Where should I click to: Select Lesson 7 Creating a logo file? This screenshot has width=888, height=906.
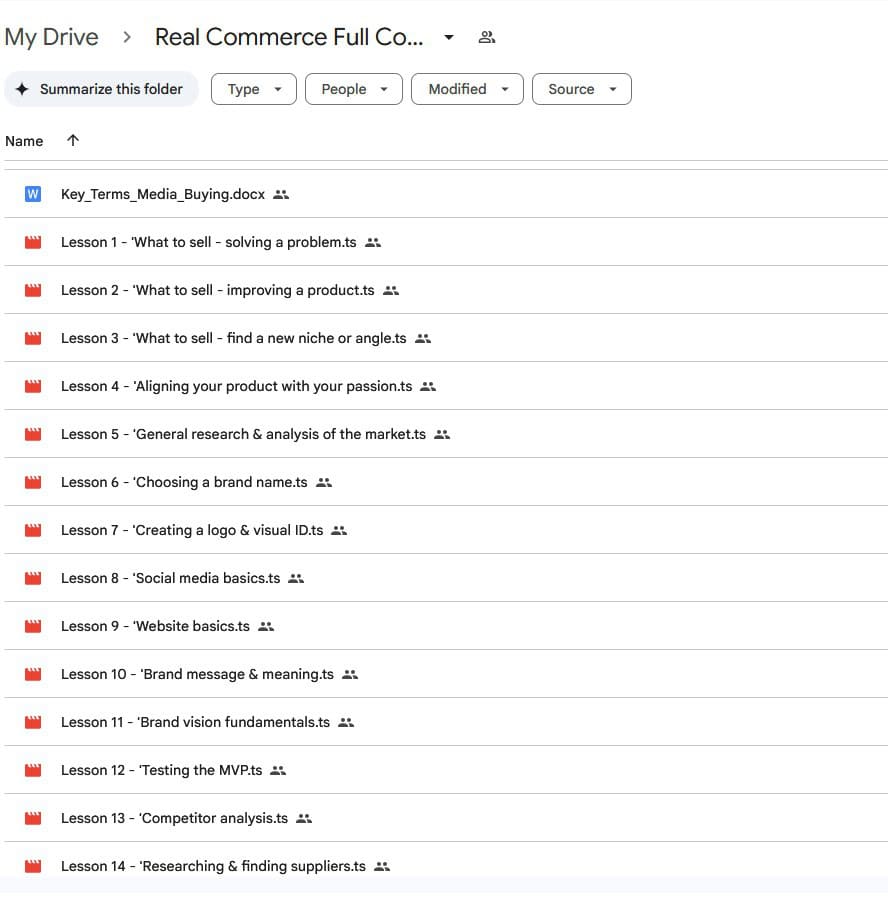pyautogui.click(x=192, y=530)
